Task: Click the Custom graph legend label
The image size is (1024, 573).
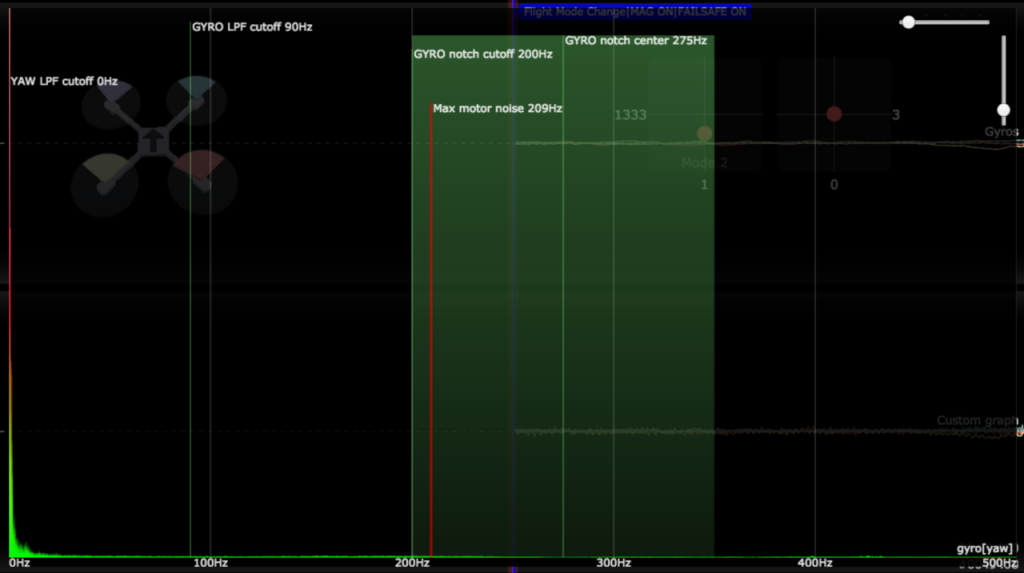Action: [975, 420]
